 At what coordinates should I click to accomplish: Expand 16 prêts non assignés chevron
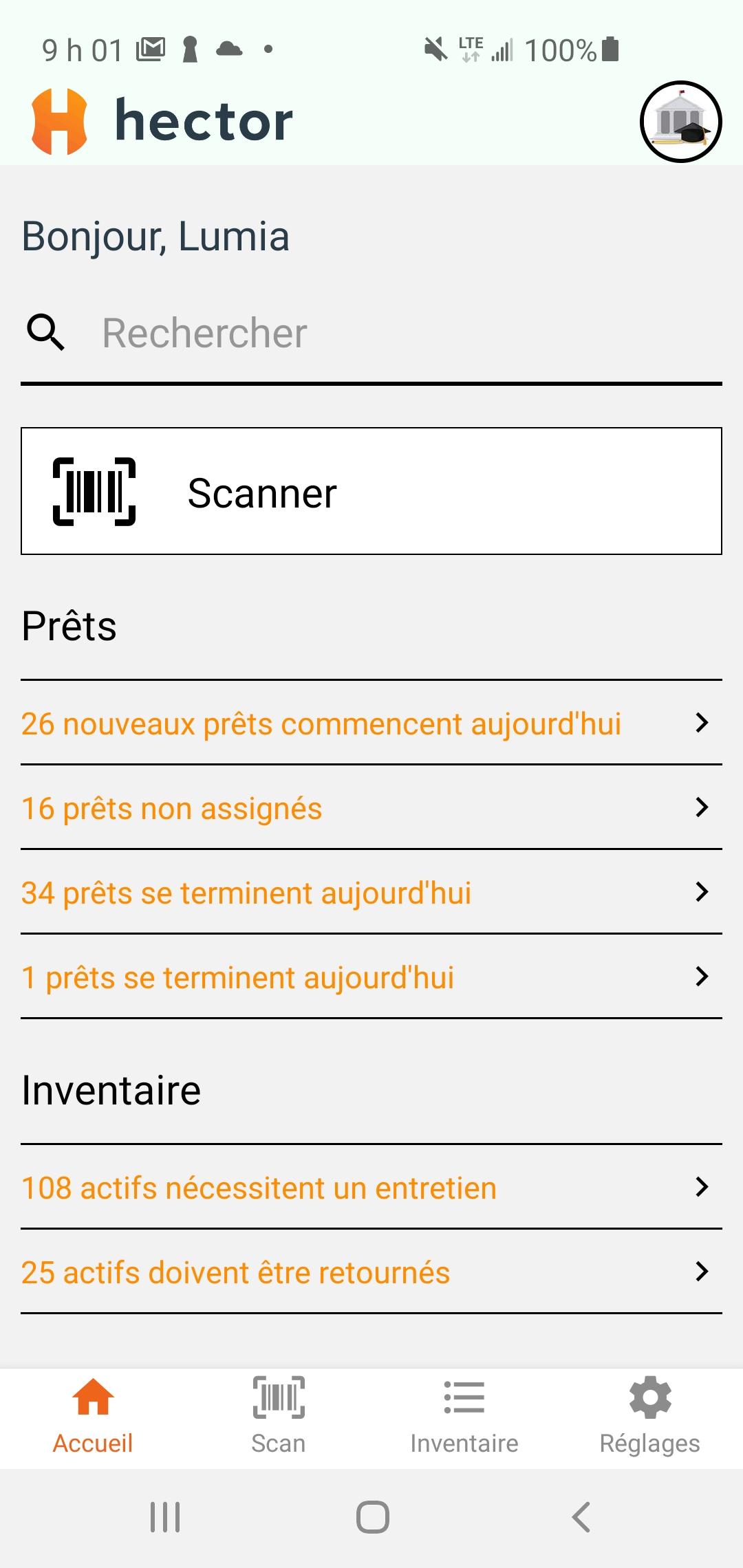point(701,807)
